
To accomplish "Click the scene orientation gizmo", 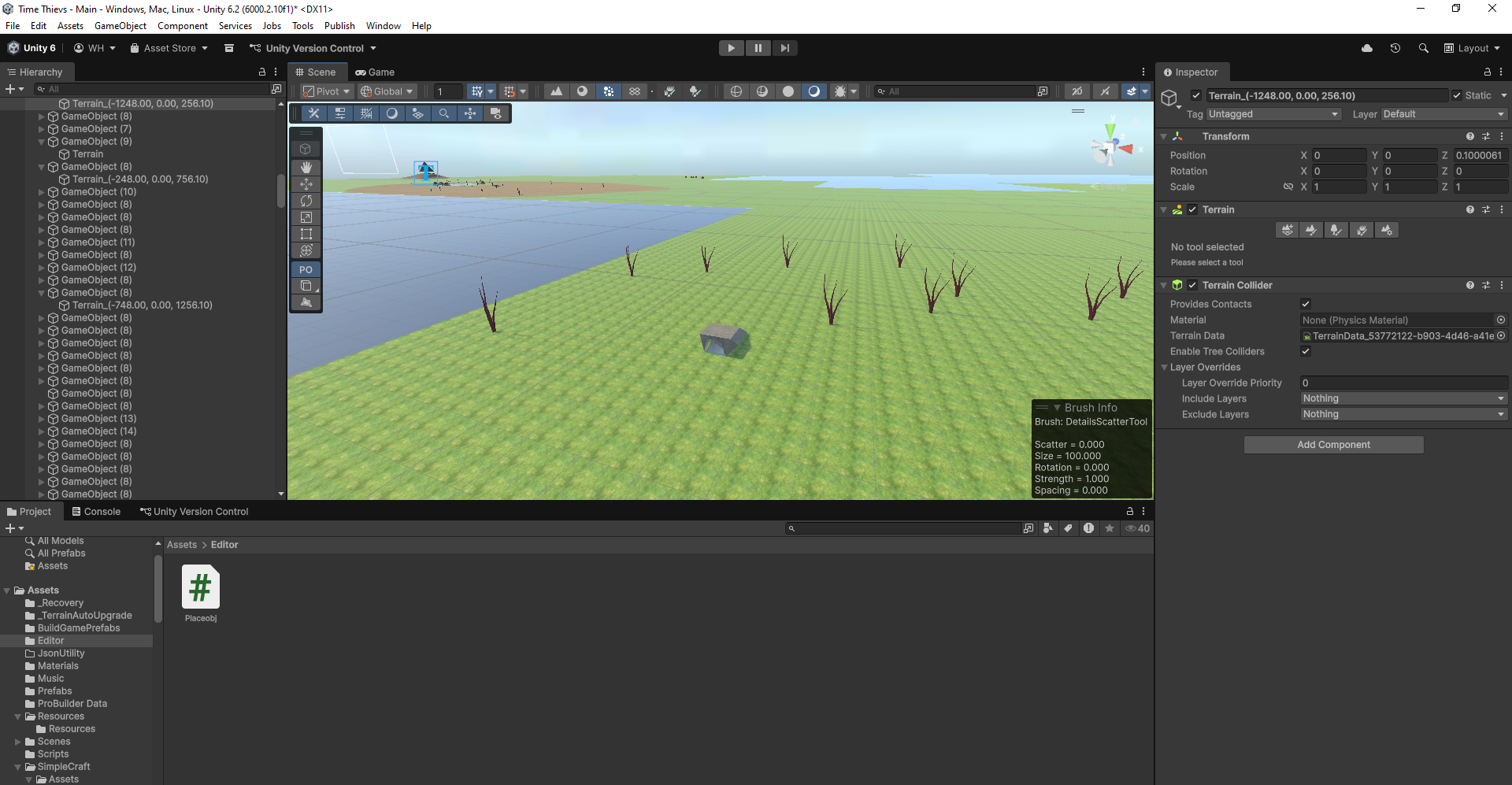I will coord(1111,146).
